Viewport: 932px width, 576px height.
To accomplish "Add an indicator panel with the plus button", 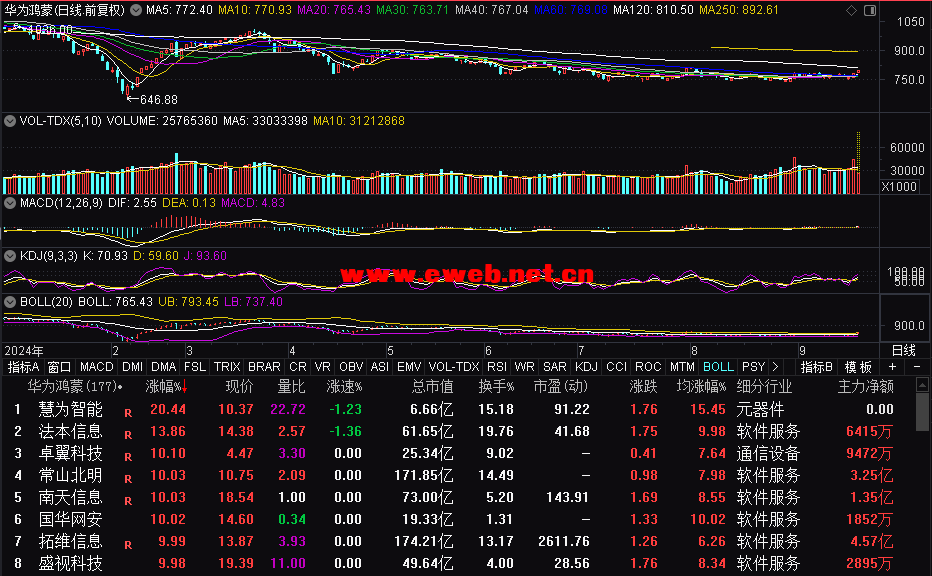I will coord(892,367).
